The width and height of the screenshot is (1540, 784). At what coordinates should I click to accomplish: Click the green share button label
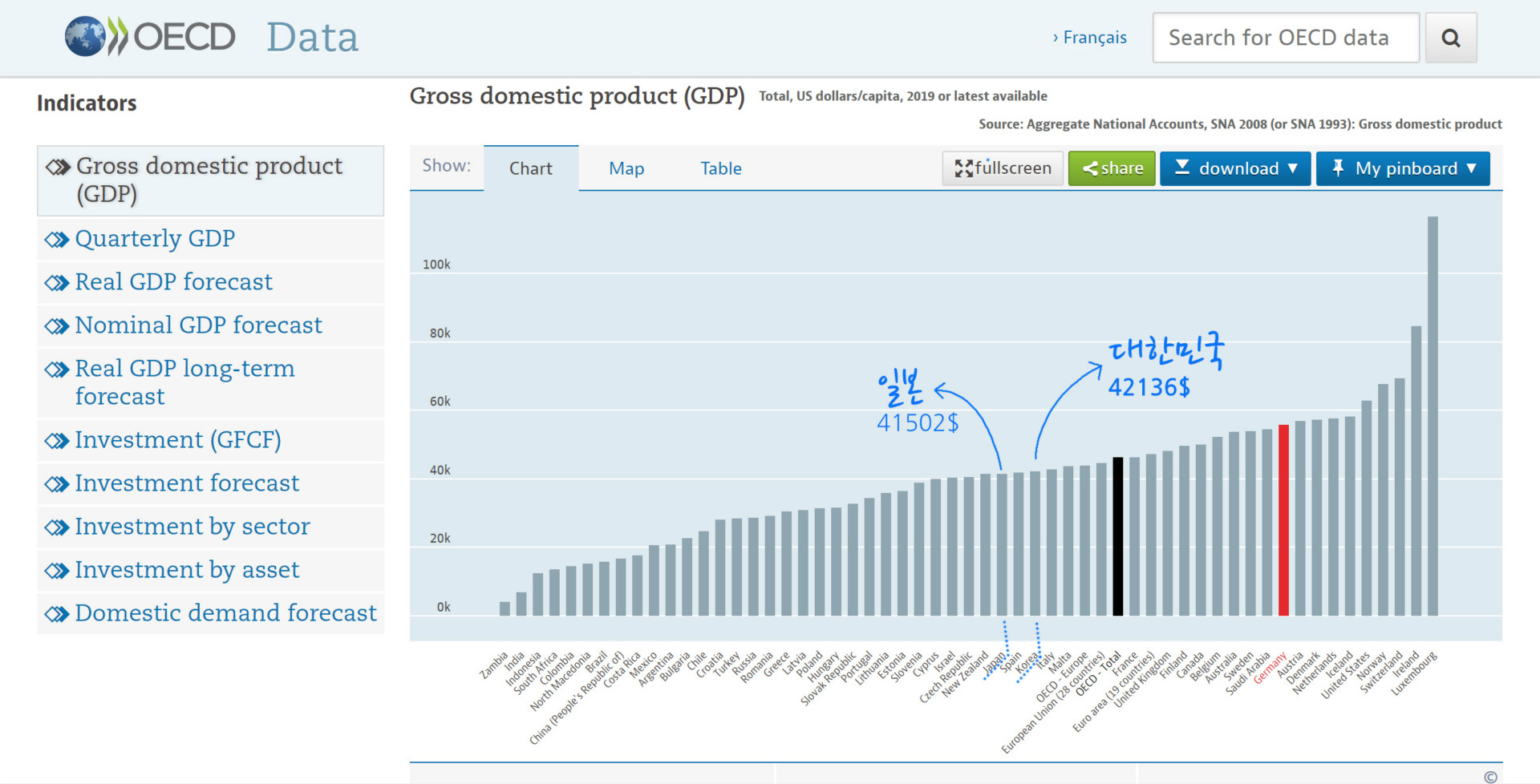[x=1122, y=168]
